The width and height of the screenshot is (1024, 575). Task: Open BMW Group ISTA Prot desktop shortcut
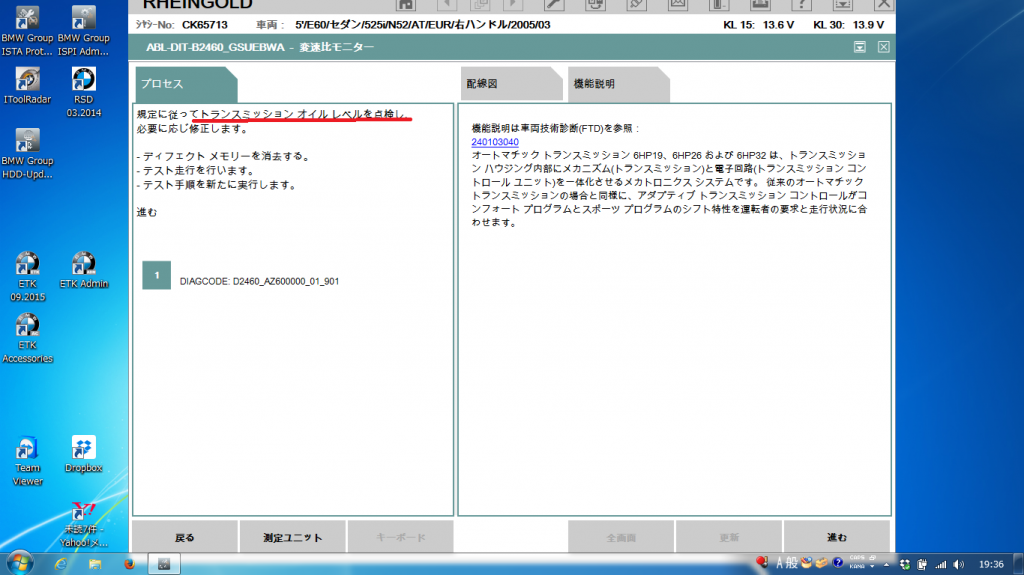(x=27, y=31)
